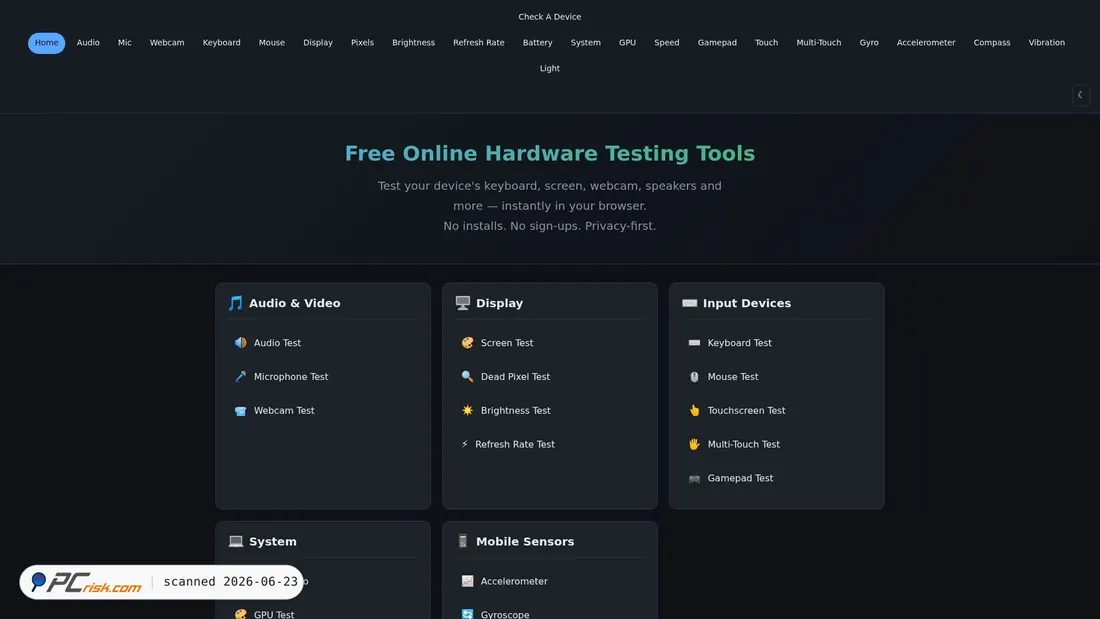Open the Keyboard Test link
The image size is (1100, 619).
pos(739,342)
